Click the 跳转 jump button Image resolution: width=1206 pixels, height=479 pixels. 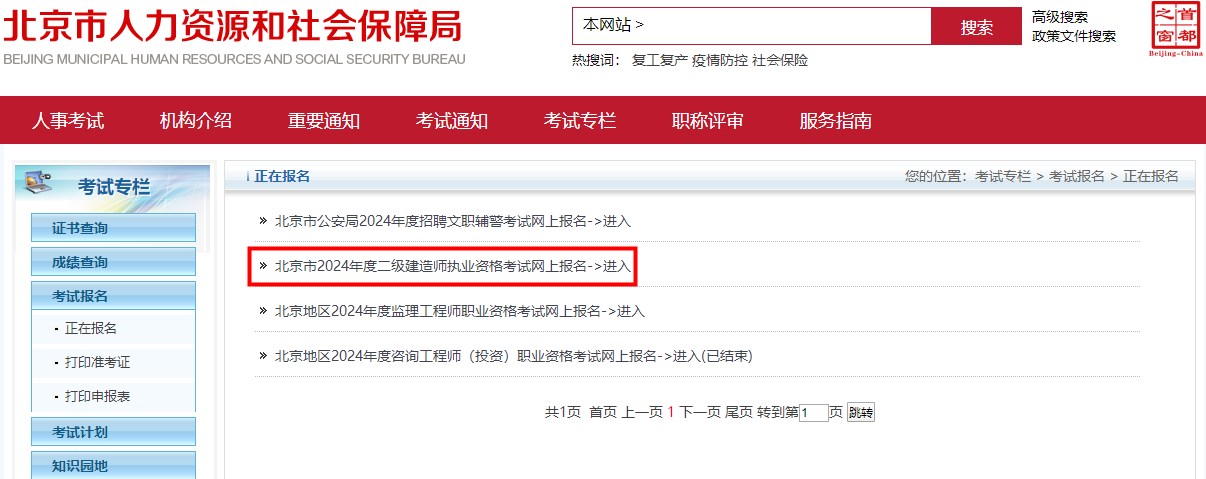[x=861, y=413]
